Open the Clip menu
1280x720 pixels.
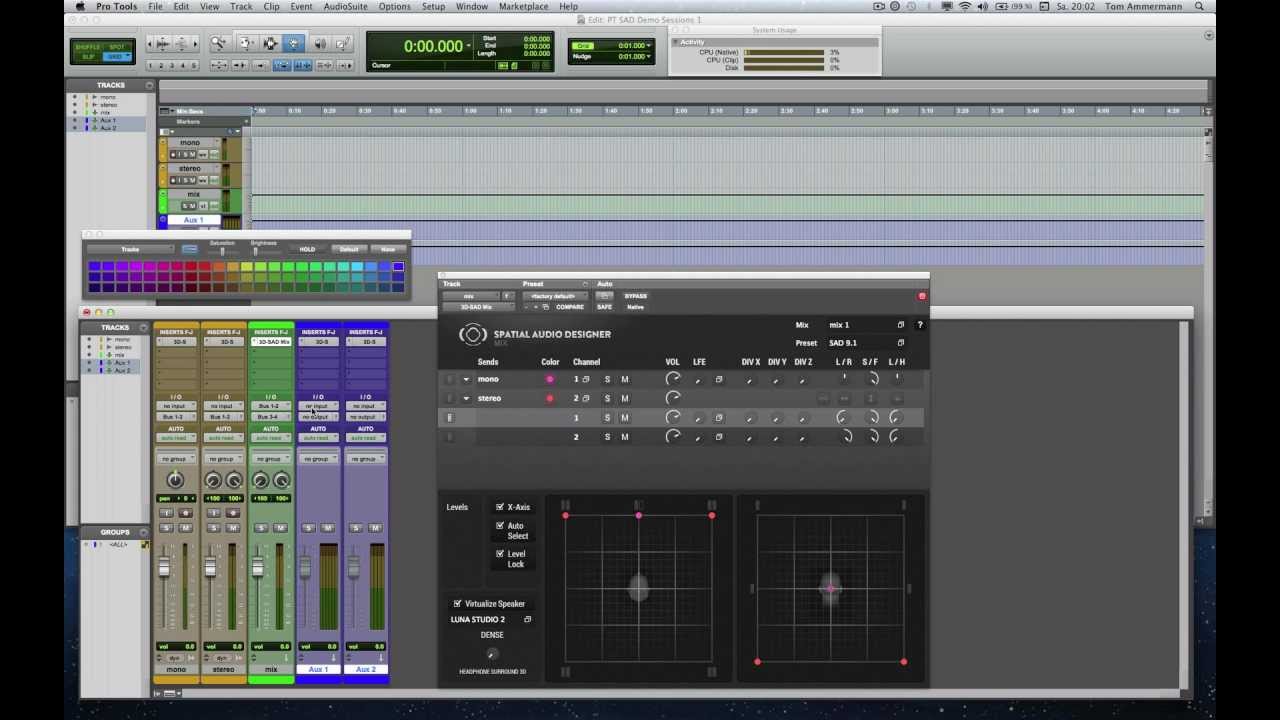tap(271, 6)
